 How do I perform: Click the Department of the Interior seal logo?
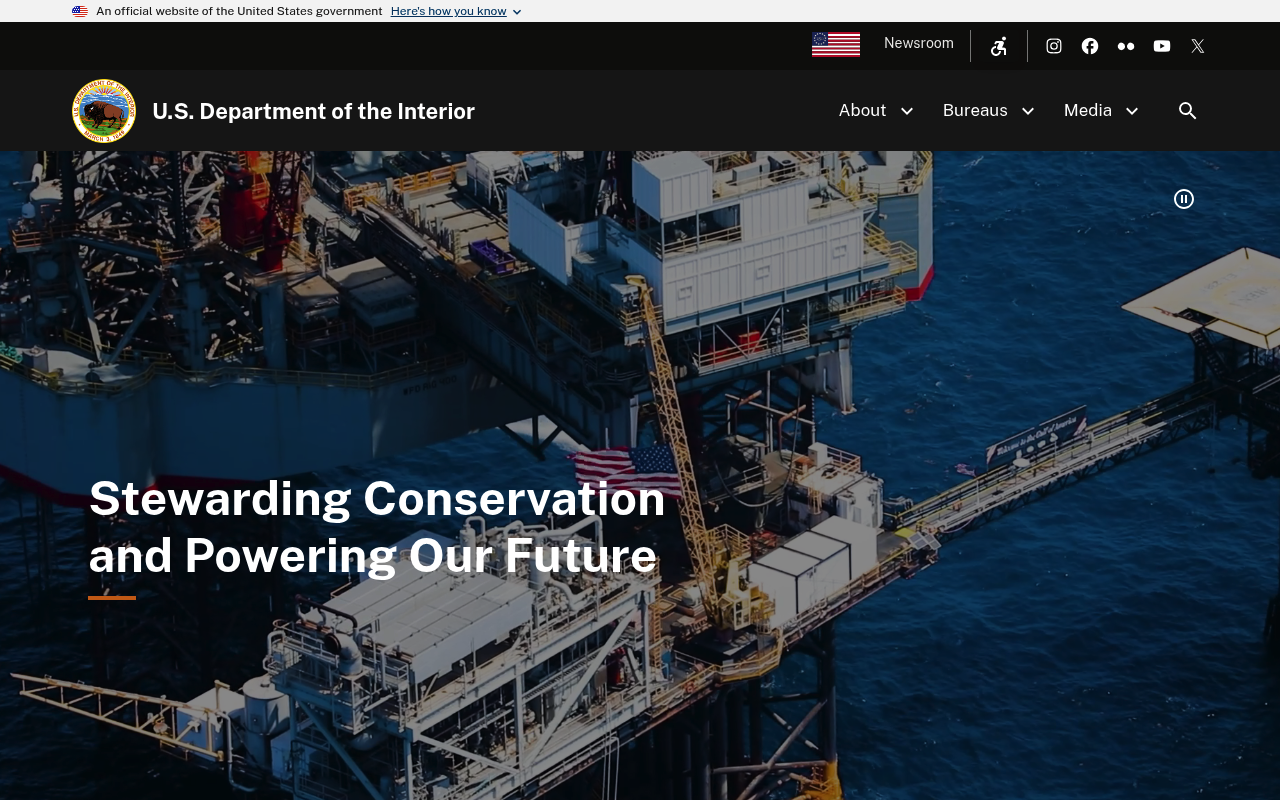(104, 111)
